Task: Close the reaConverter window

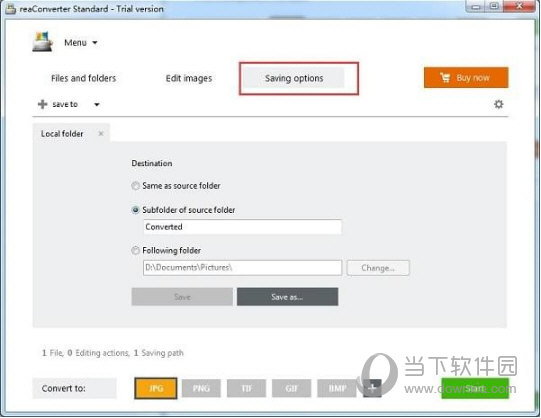Action: pyautogui.click(x=519, y=6)
